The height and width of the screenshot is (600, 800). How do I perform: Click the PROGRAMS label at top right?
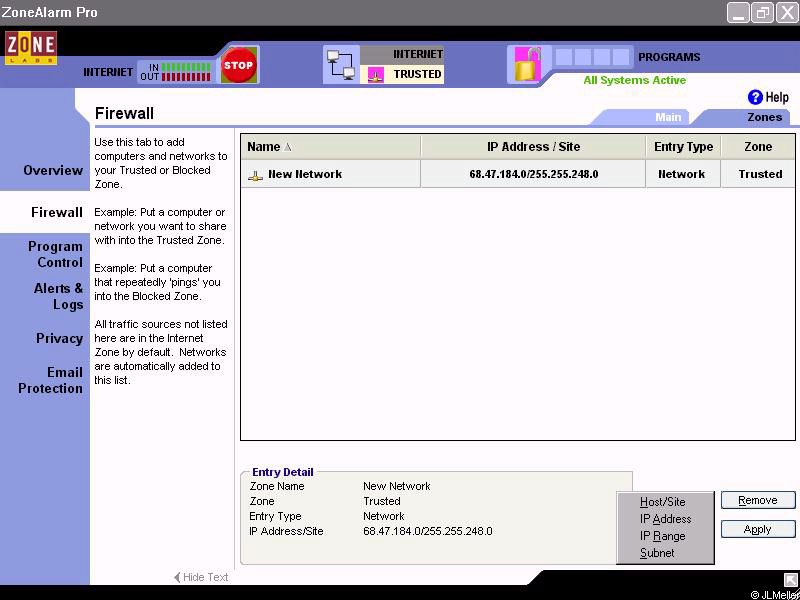669,57
